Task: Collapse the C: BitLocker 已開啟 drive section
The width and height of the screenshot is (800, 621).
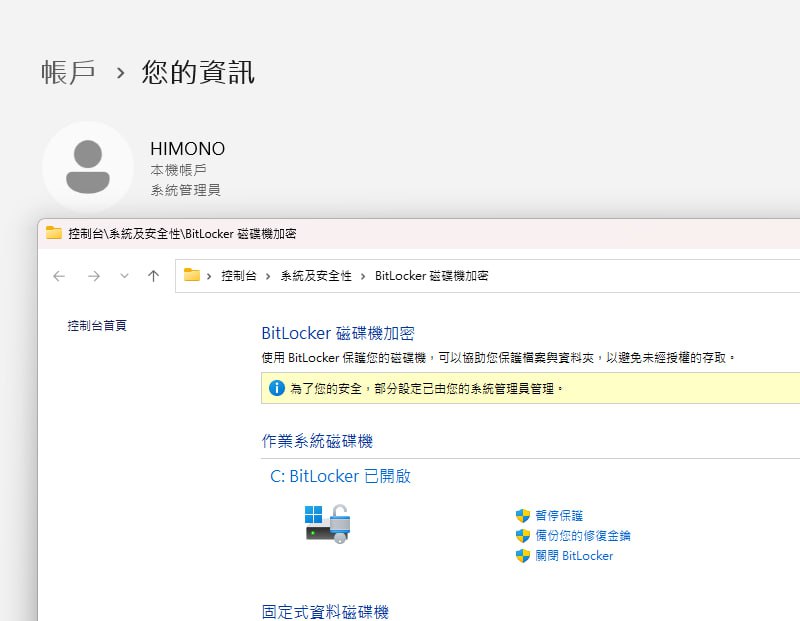Action: point(340,477)
